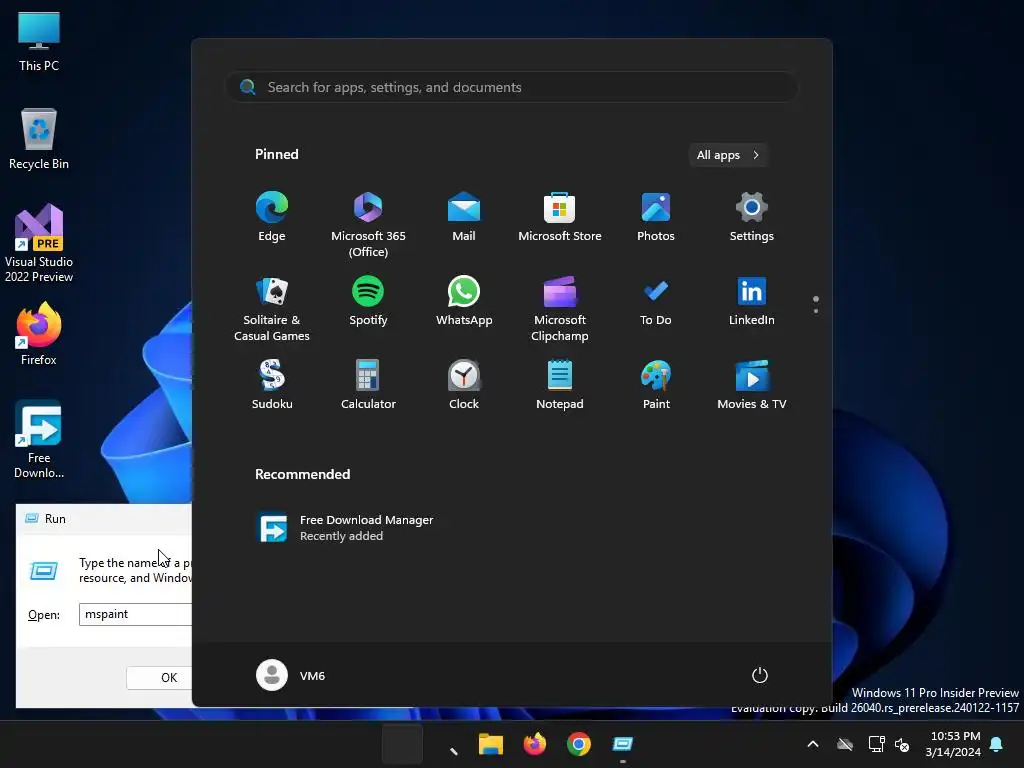This screenshot has width=1024, height=768.
Task: Open notifications bell in taskbar
Action: coord(997,744)
